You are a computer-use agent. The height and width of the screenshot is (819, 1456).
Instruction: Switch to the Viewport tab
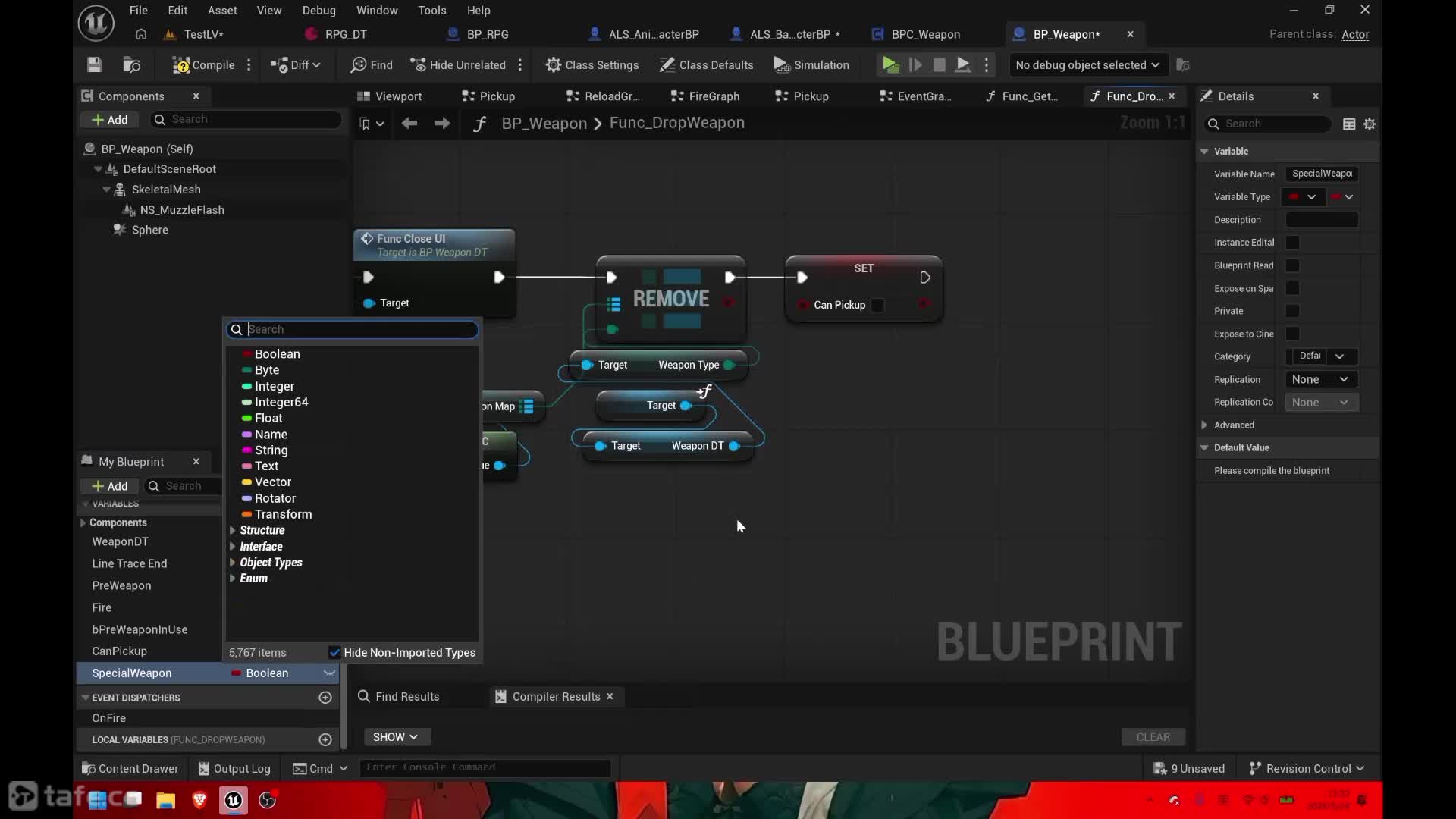tap(390, 96)
